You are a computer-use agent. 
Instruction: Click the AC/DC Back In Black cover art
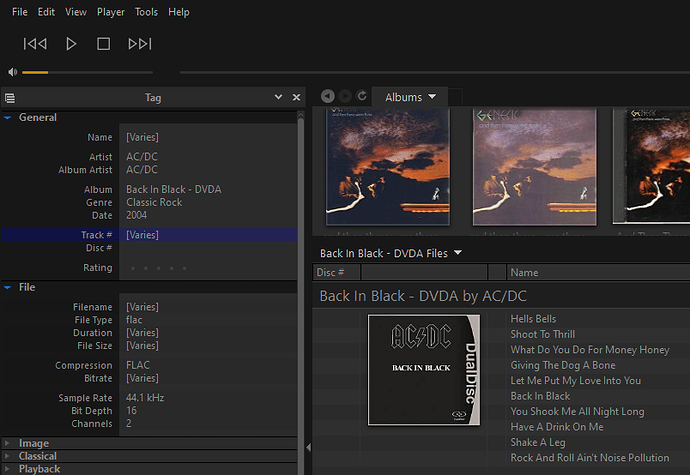pos(424,370)
